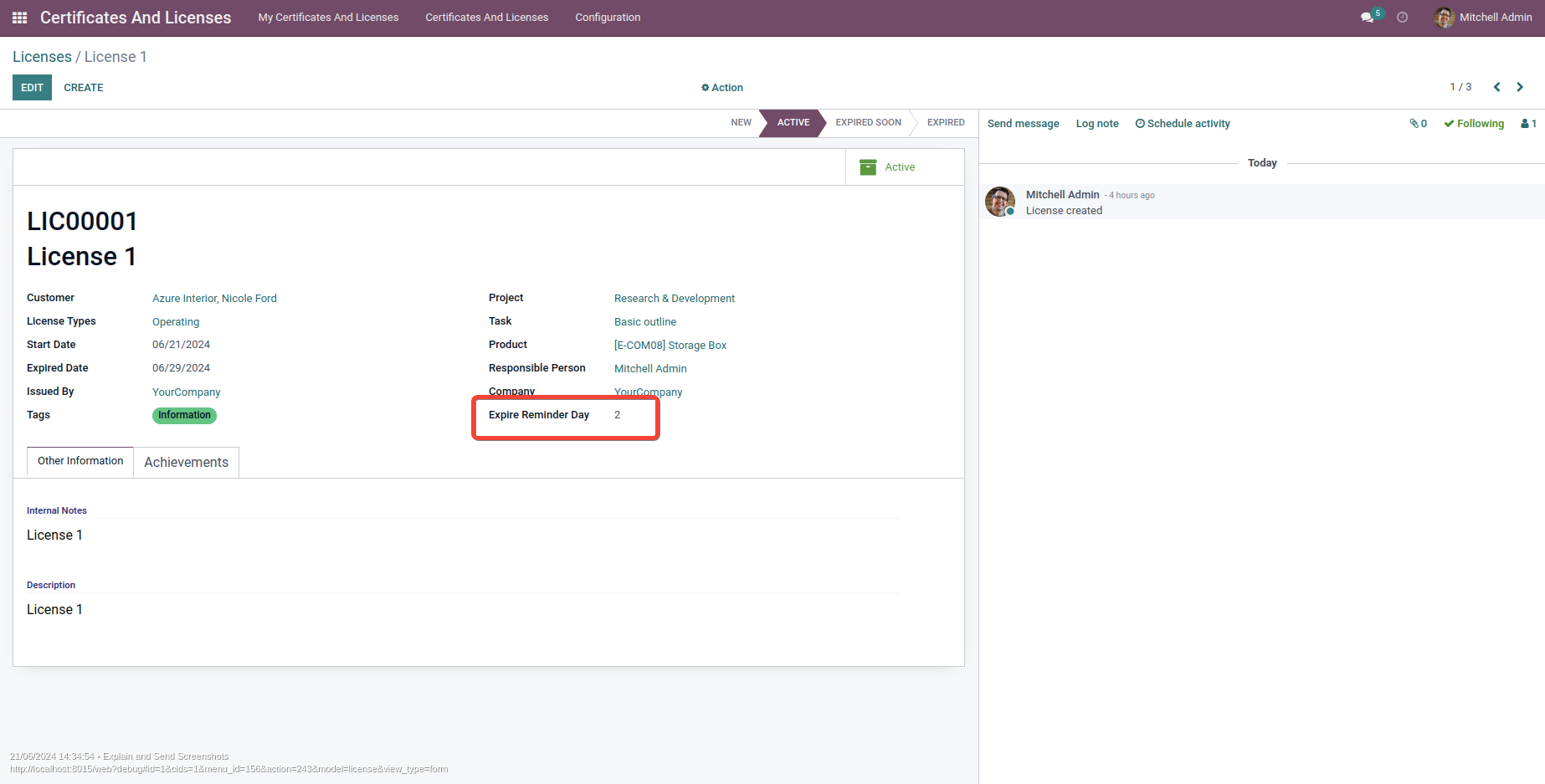Switch to the Achievements tab

pyautogui.click(x=186, y=463)
